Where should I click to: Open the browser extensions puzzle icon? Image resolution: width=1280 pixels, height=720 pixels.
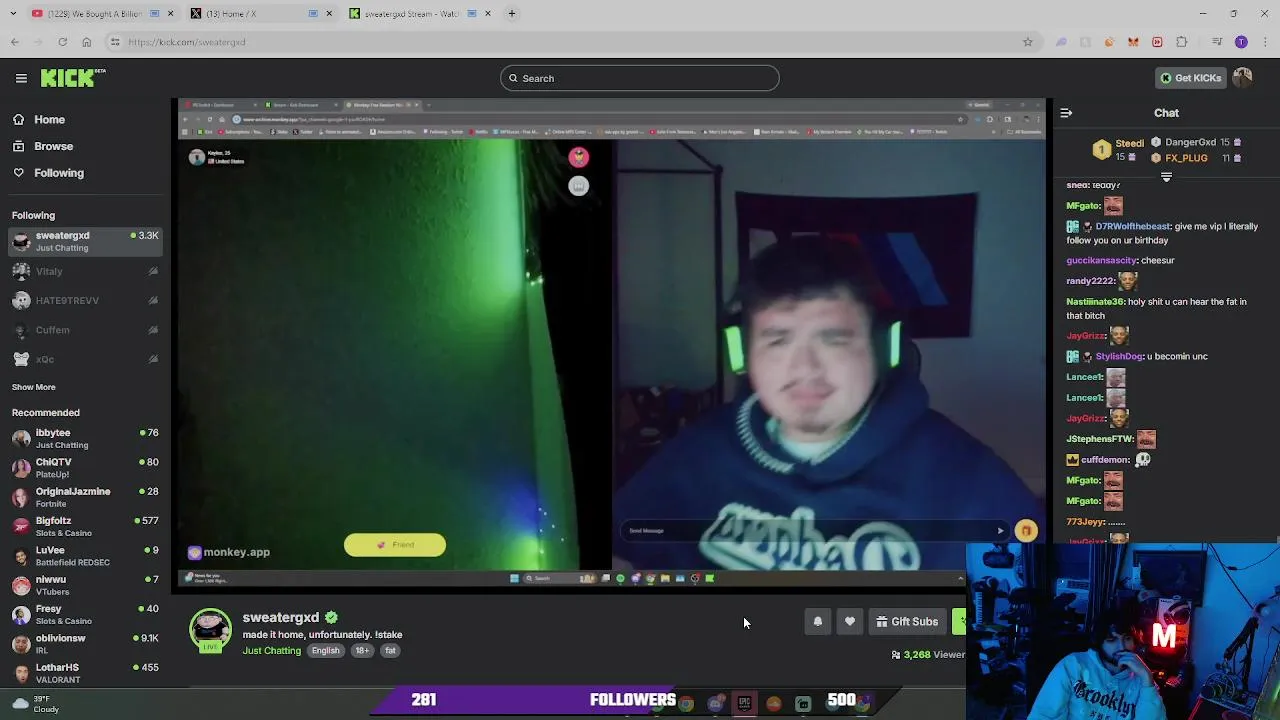click(x=1182, y=42)
